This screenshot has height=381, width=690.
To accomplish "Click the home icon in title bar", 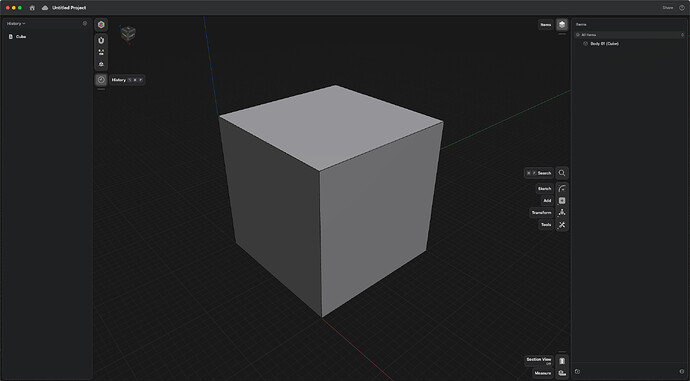I will point(32,8).
